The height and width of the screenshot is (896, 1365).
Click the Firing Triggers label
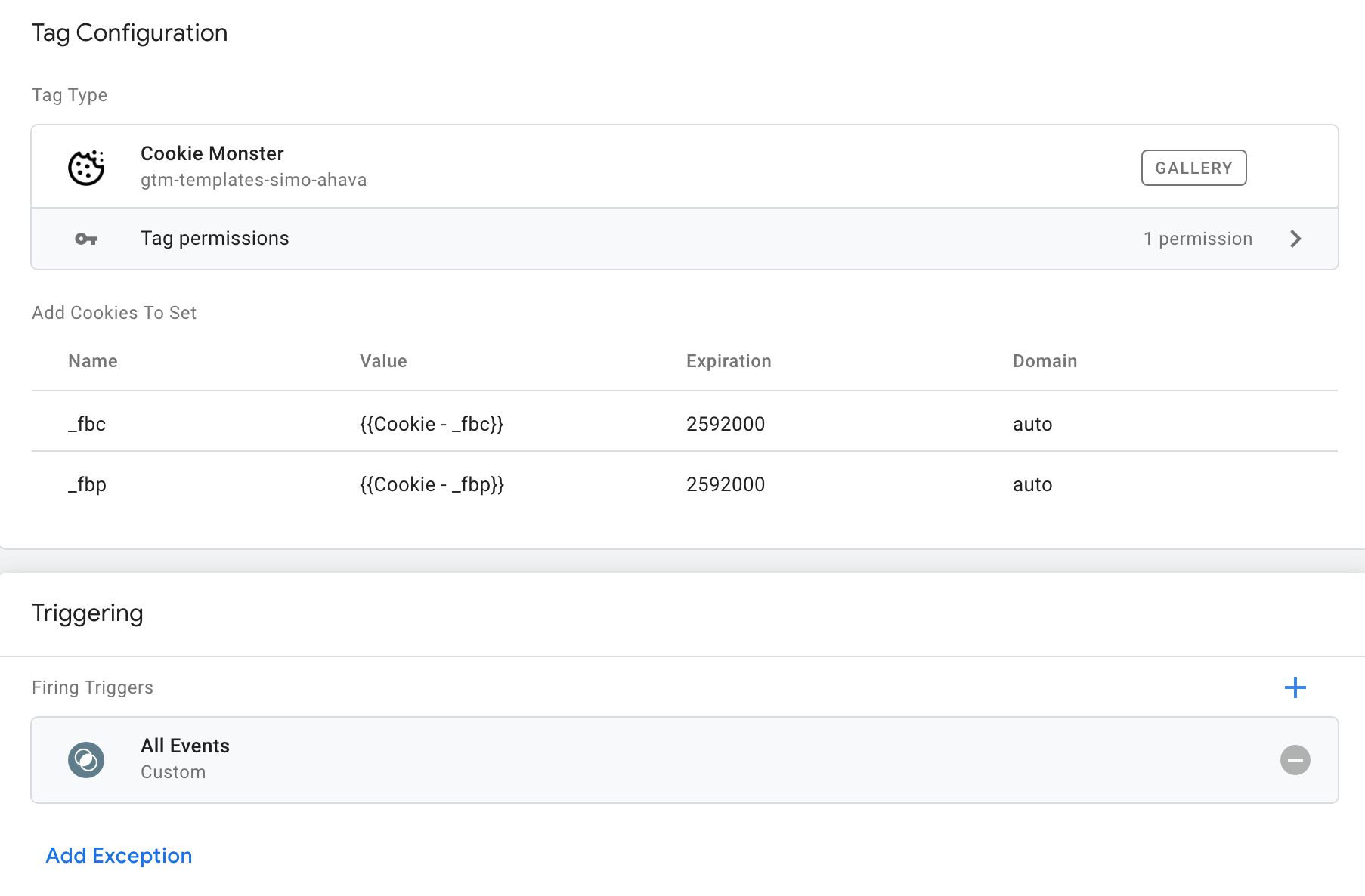point(92,687)
